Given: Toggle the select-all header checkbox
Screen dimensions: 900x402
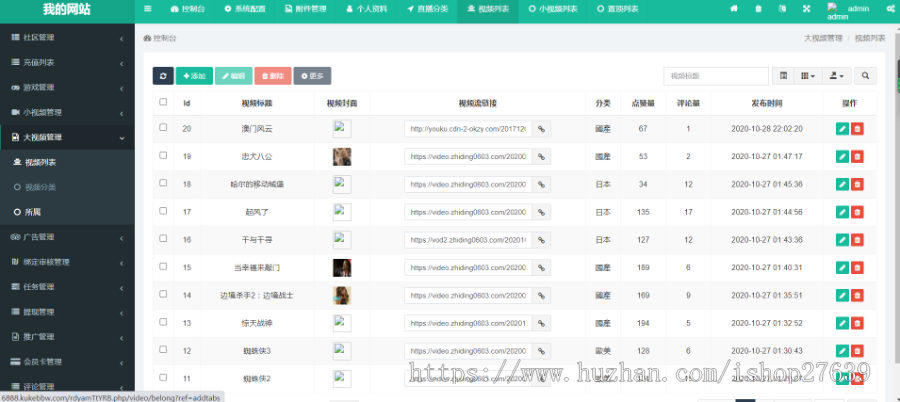Looking at the screenshot, I should tap(163, 102).
